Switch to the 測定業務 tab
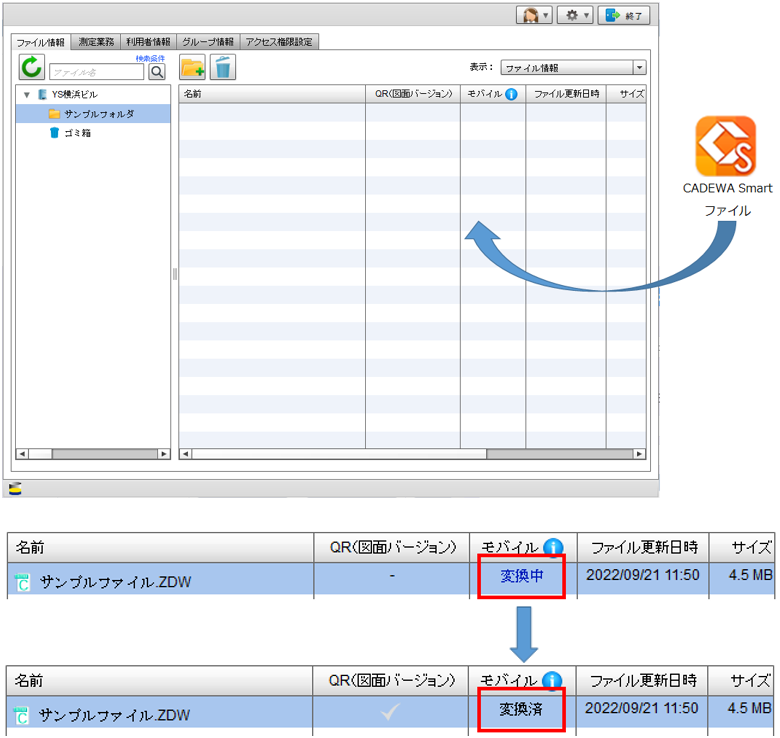The height and width of the screenshot is (738, 780). (96, 42)
